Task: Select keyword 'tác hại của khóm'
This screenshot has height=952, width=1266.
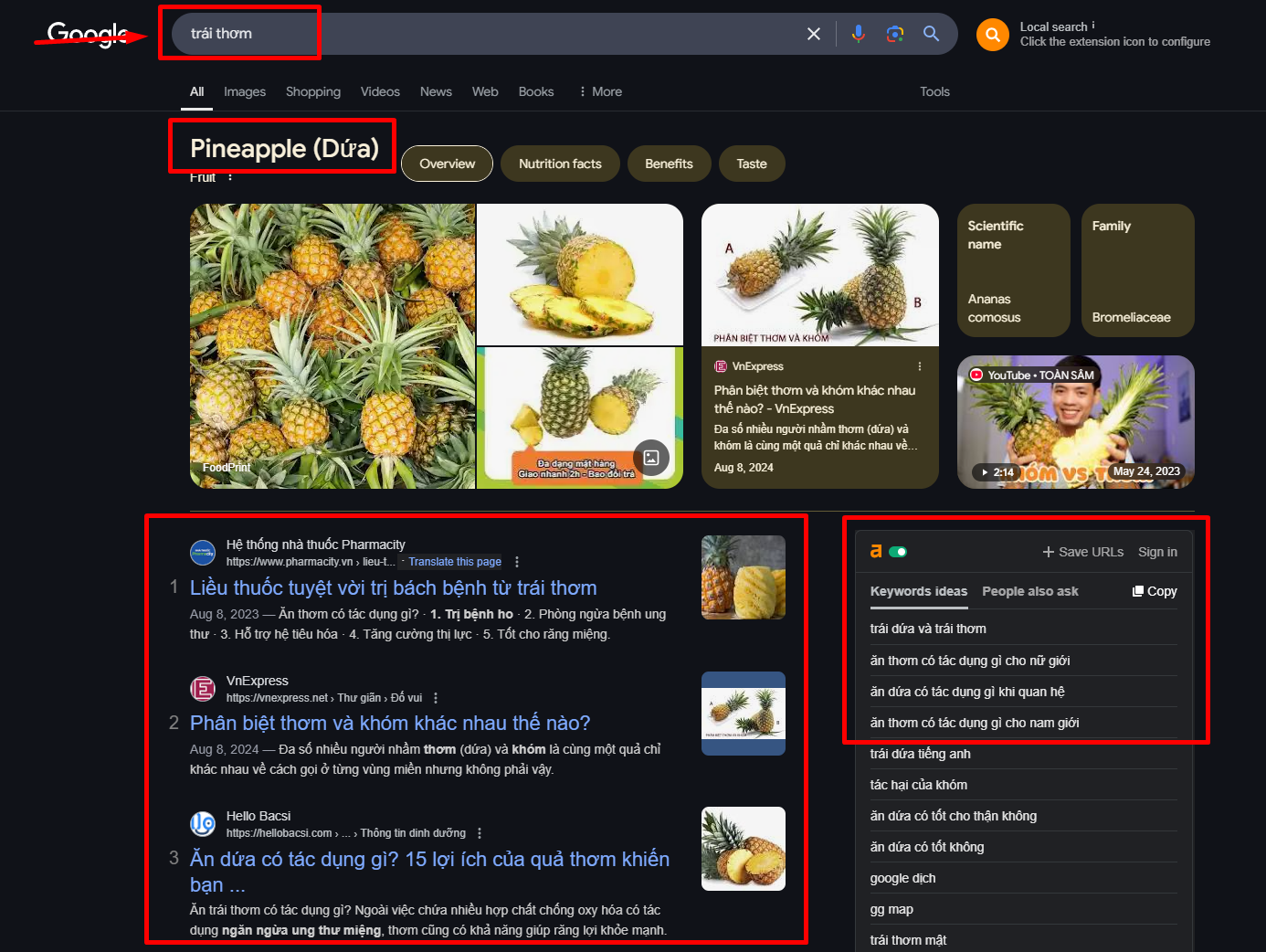Action: 919,785
